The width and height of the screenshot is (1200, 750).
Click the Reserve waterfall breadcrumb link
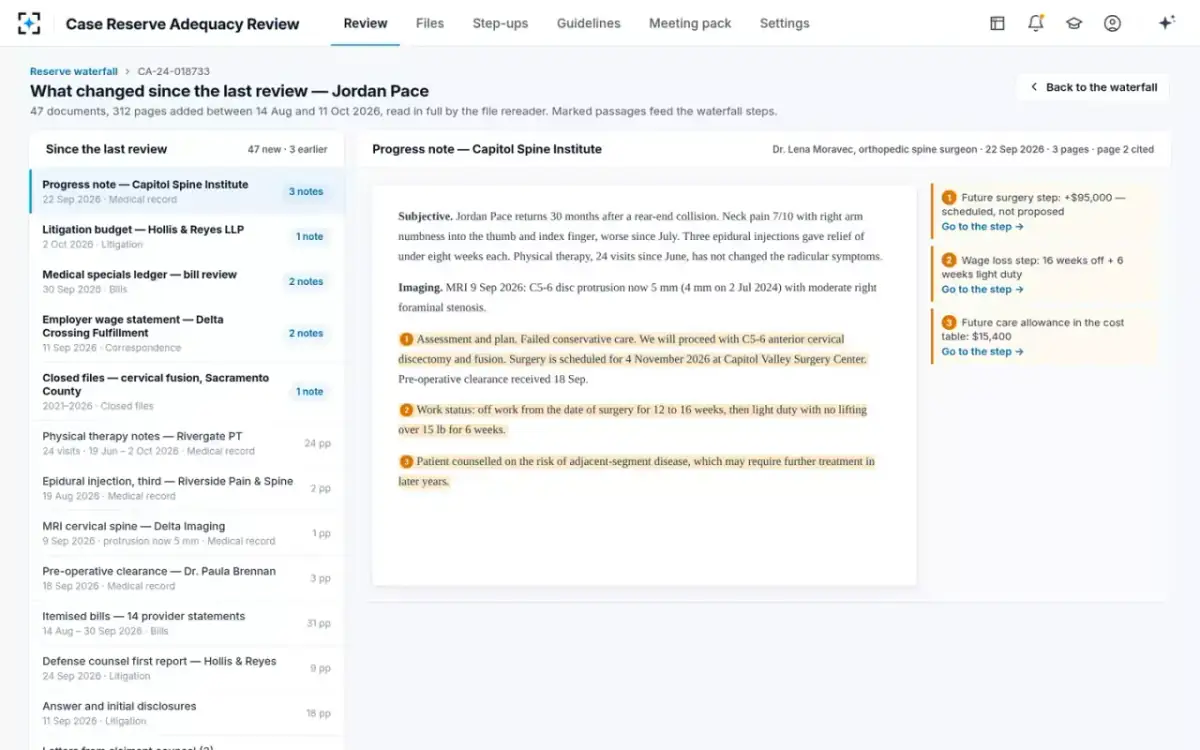pyautogui.click(x=74, y=72)
